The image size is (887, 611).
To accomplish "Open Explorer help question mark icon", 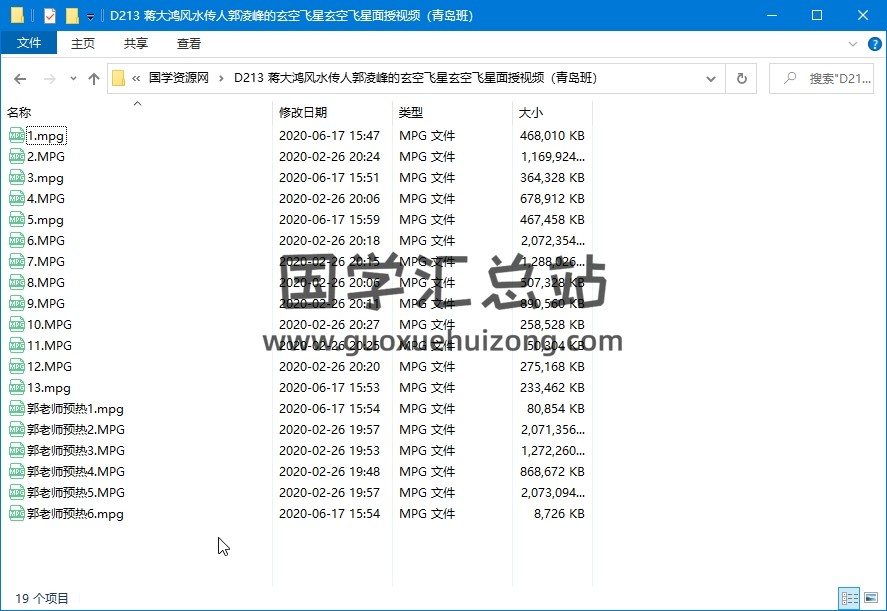I will click(x=875, y=44).
